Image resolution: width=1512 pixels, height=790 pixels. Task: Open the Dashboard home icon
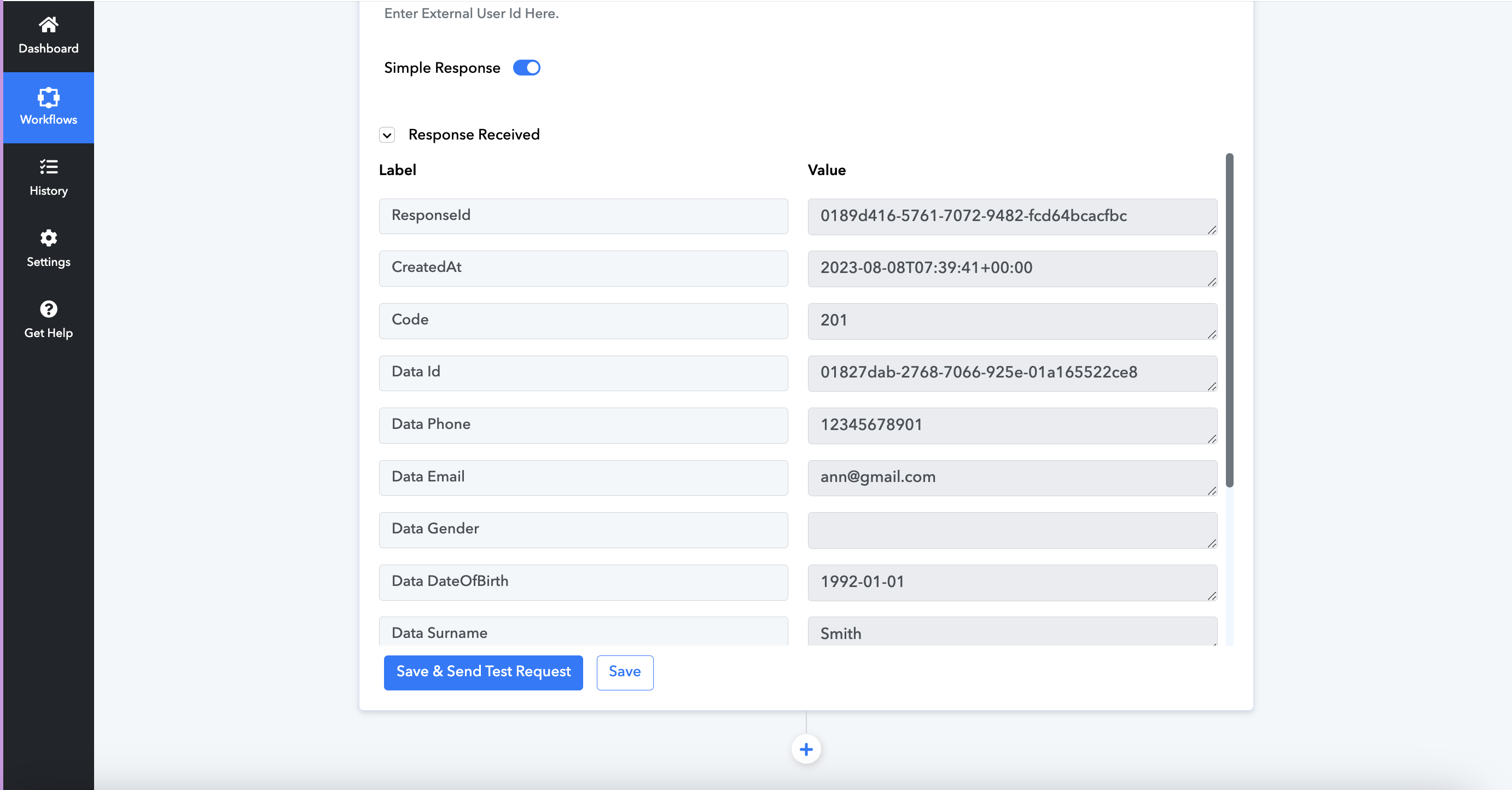[48, 25]
